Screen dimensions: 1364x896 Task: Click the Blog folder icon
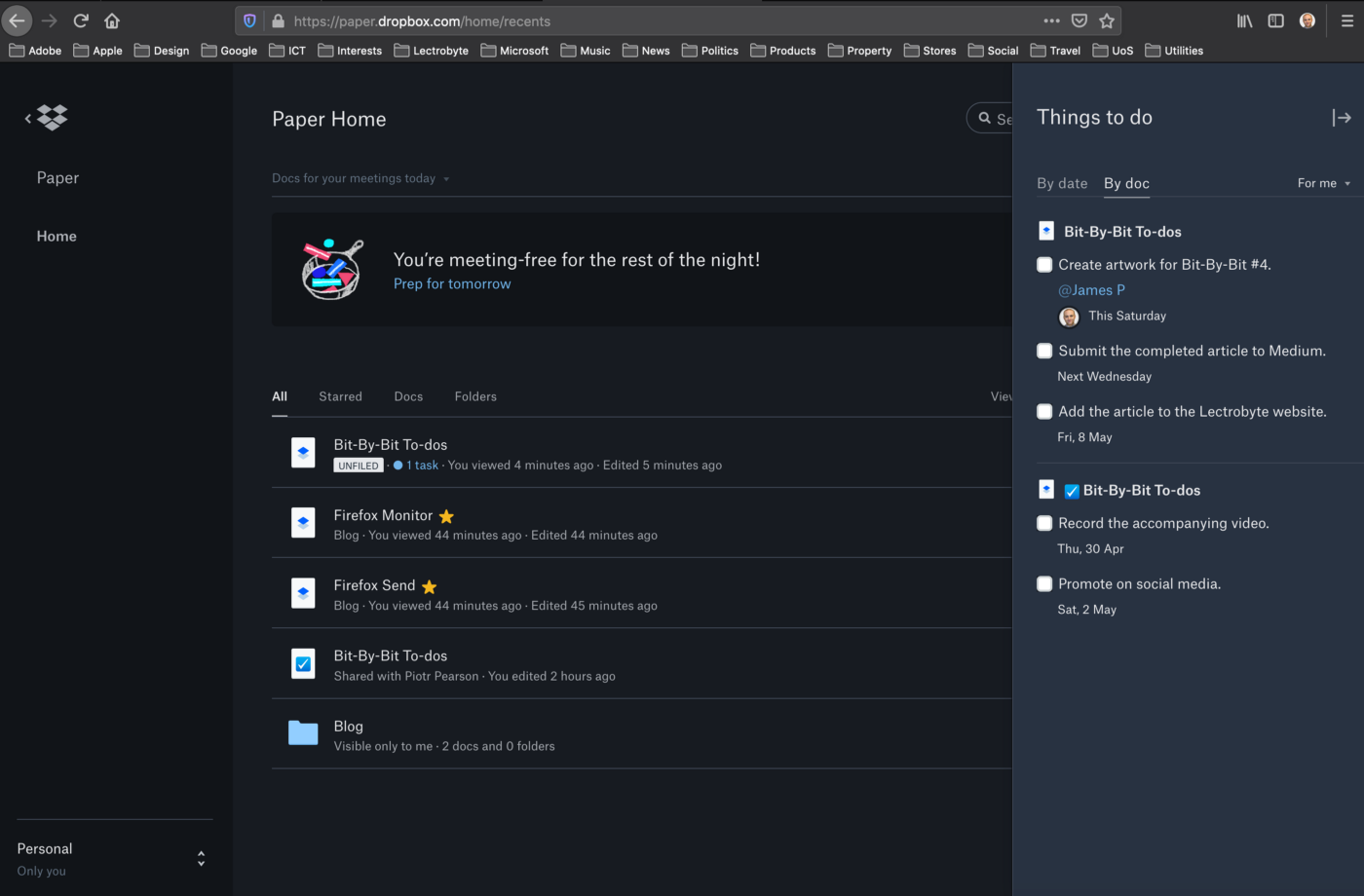303,733
